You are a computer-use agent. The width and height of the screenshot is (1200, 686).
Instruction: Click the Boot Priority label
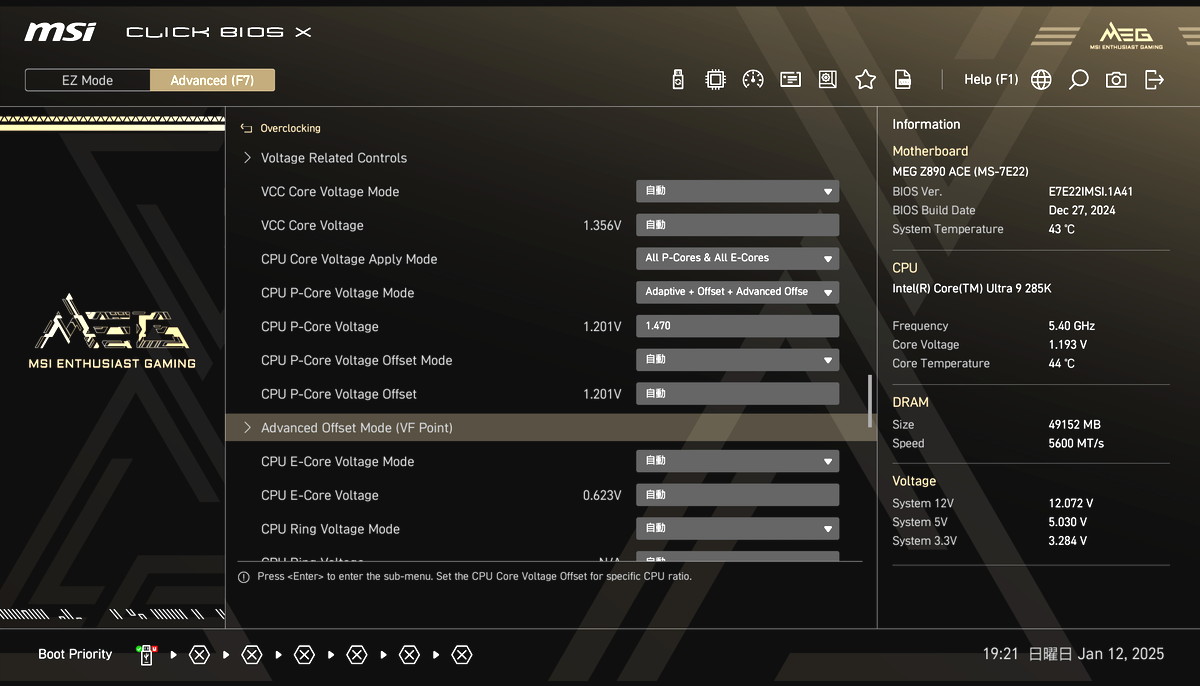[75, 654]
